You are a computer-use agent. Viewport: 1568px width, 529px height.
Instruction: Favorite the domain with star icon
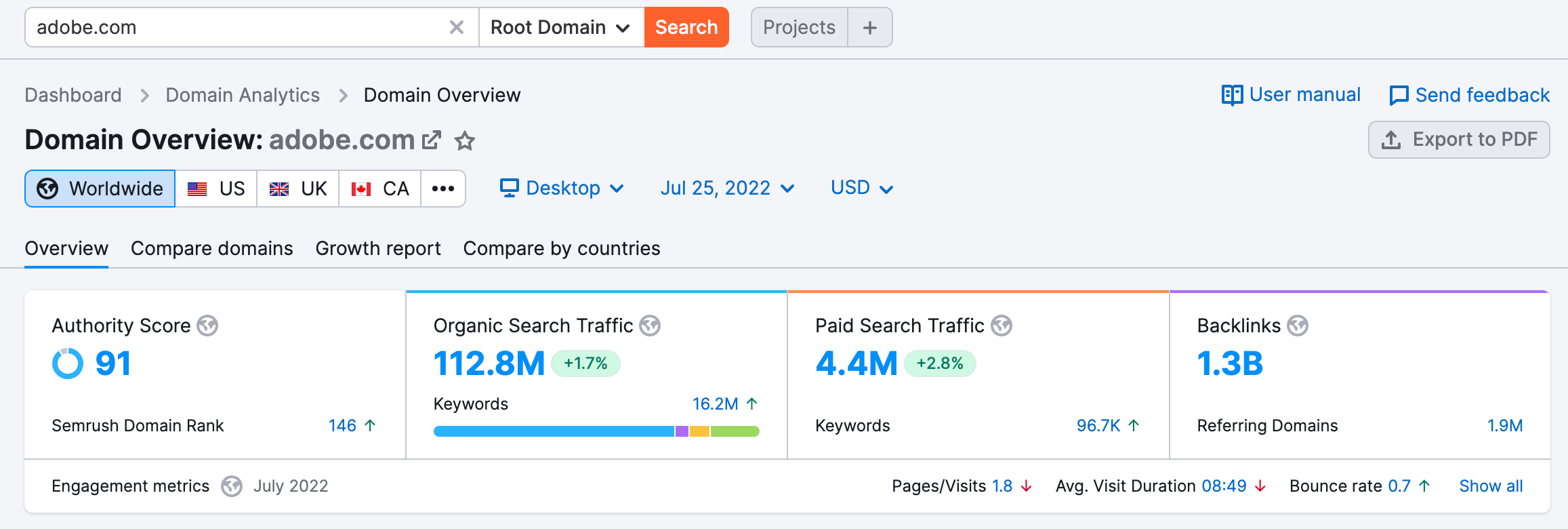pyautogui.click(x=465, y=140)
